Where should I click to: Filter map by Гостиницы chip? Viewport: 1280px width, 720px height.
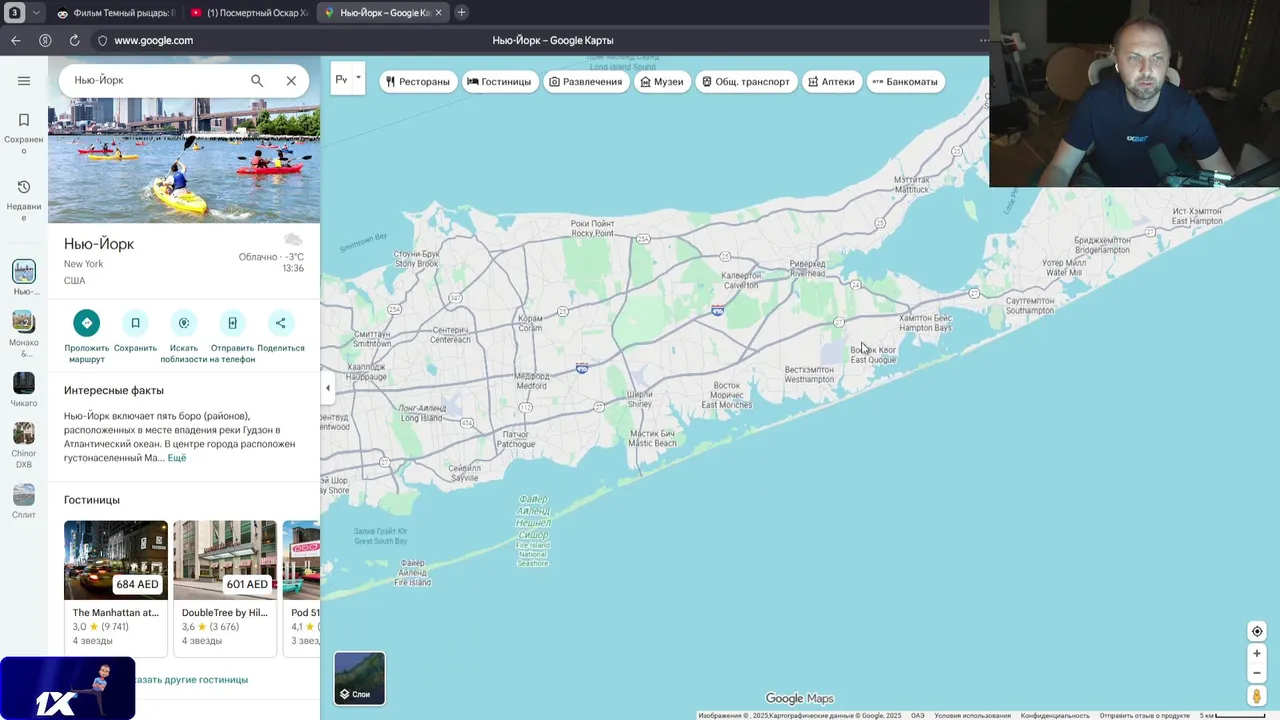(x=499, y=82)
